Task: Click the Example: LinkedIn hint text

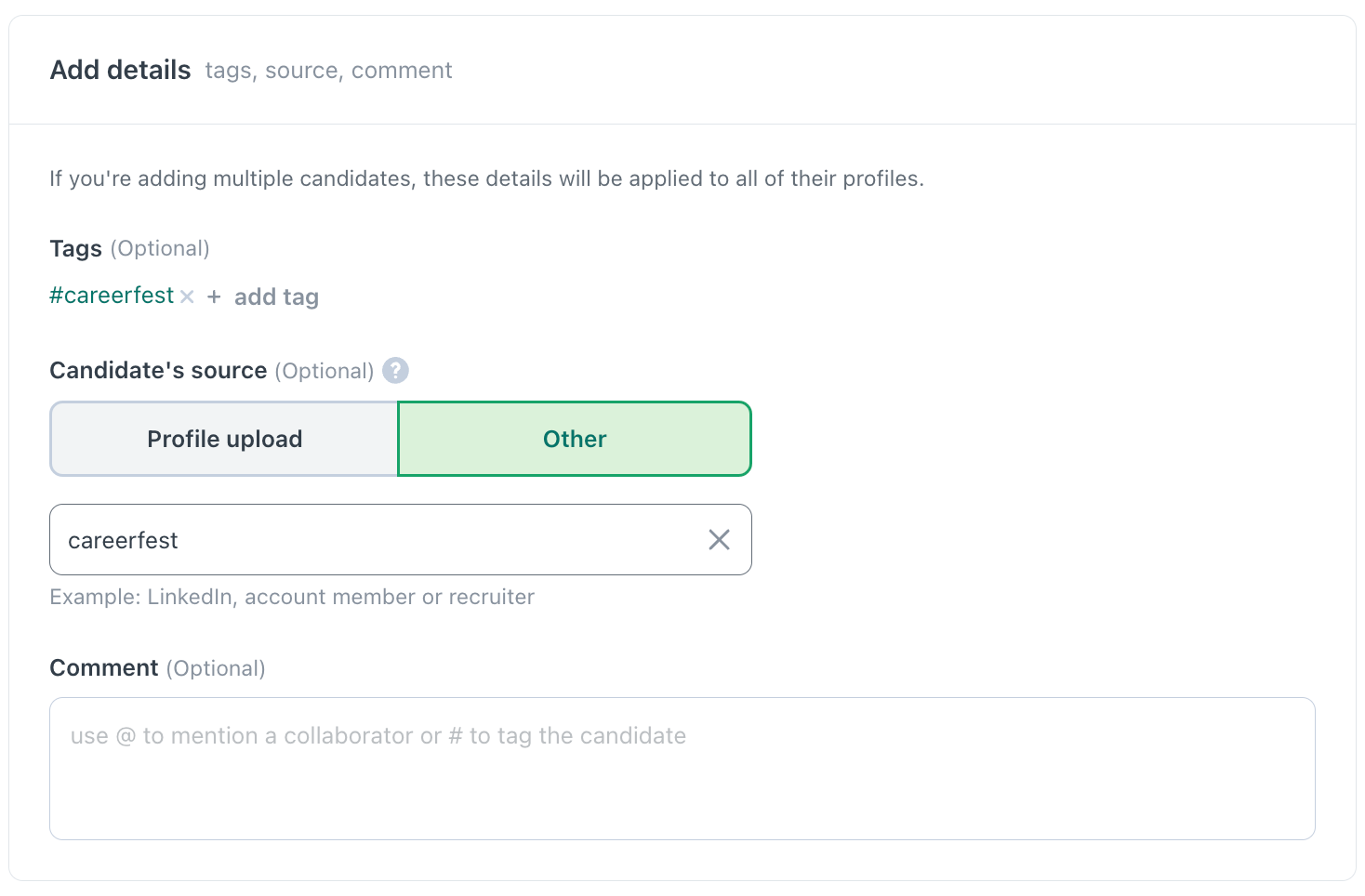Action: click(x=292, y=597)
